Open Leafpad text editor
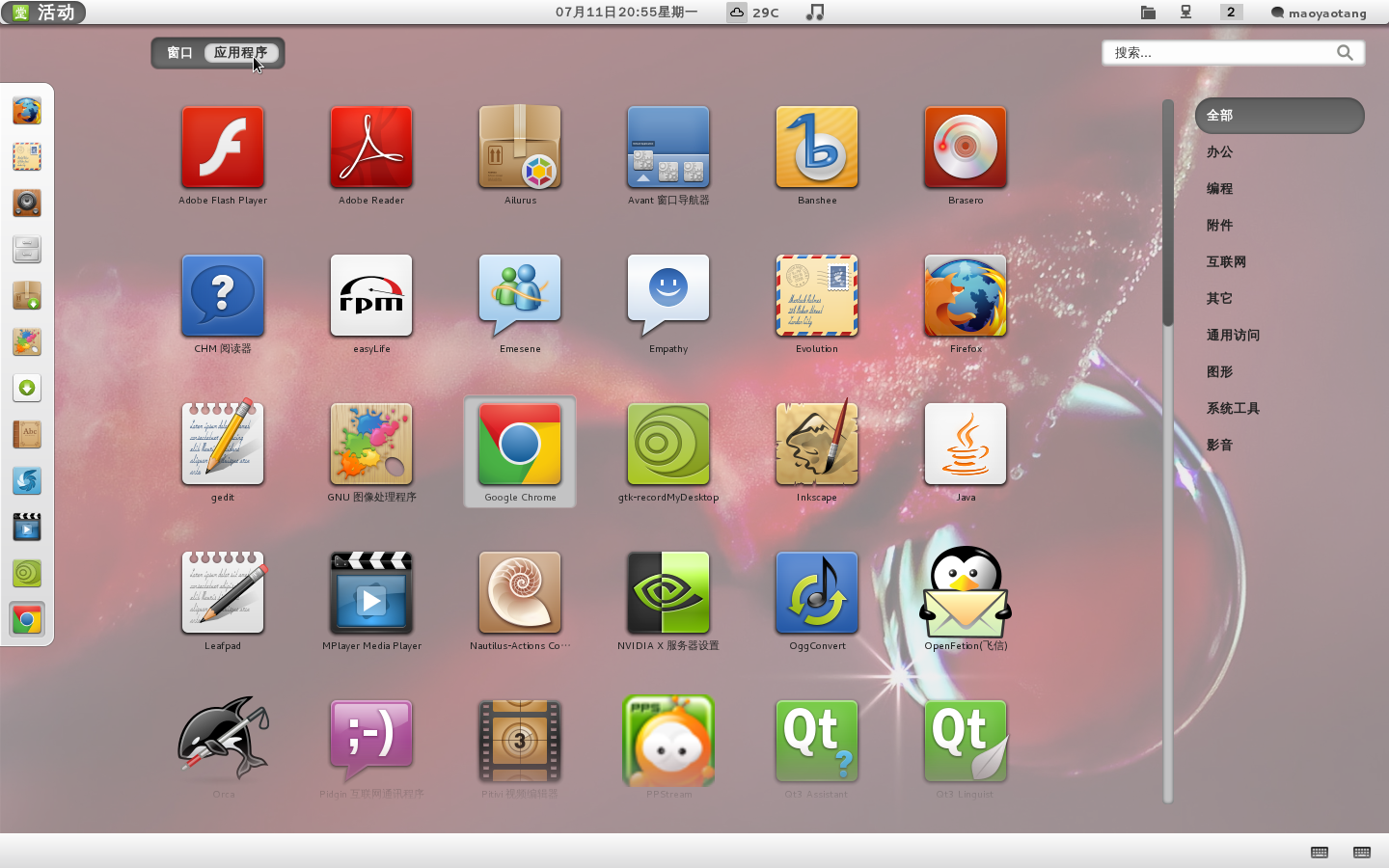Image resolution: width=1389 pixels, height=868 pixels. click(x=223, y=593)
